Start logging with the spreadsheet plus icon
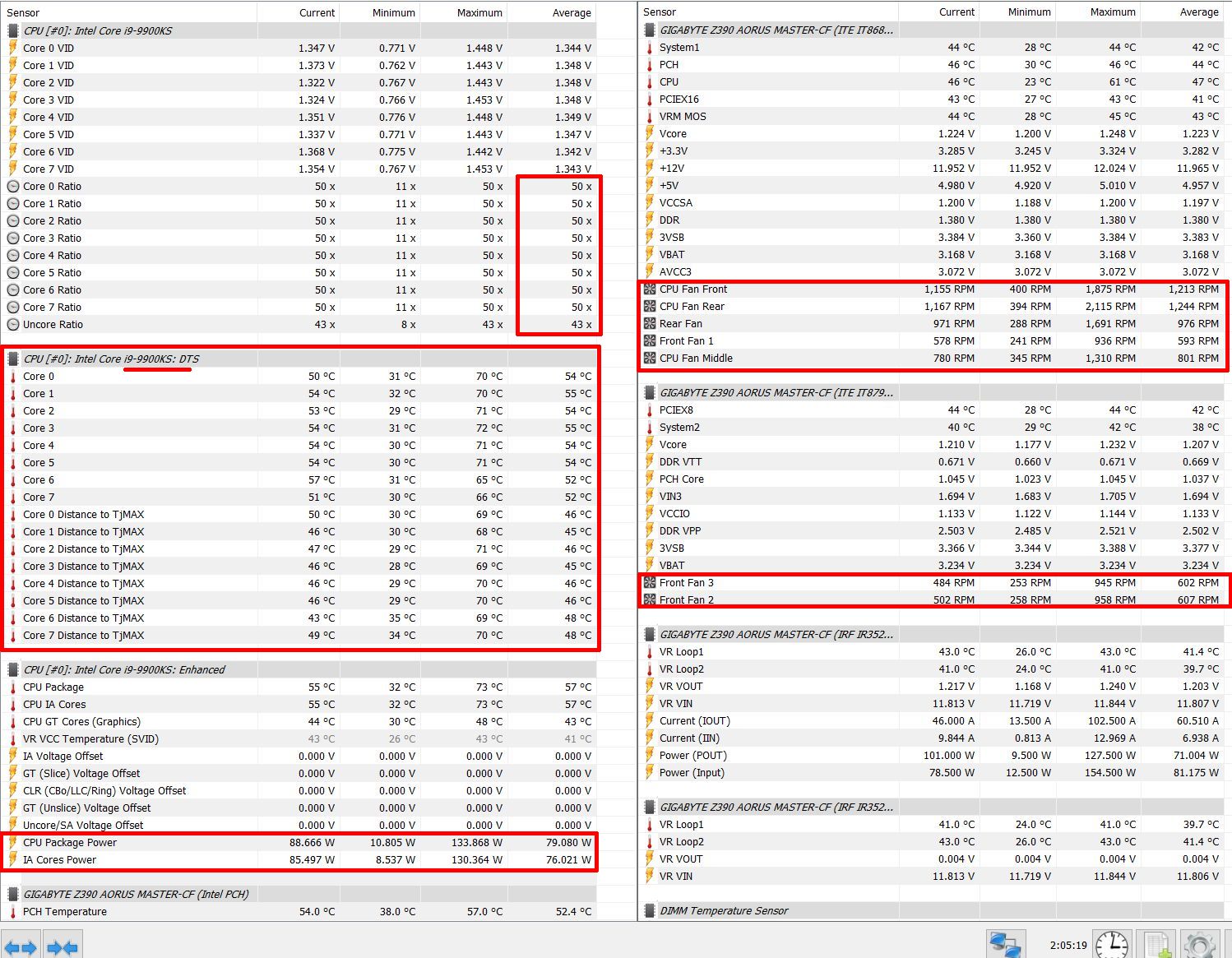Viewport: 1232px width, 958px height. tap(1157, 944)
